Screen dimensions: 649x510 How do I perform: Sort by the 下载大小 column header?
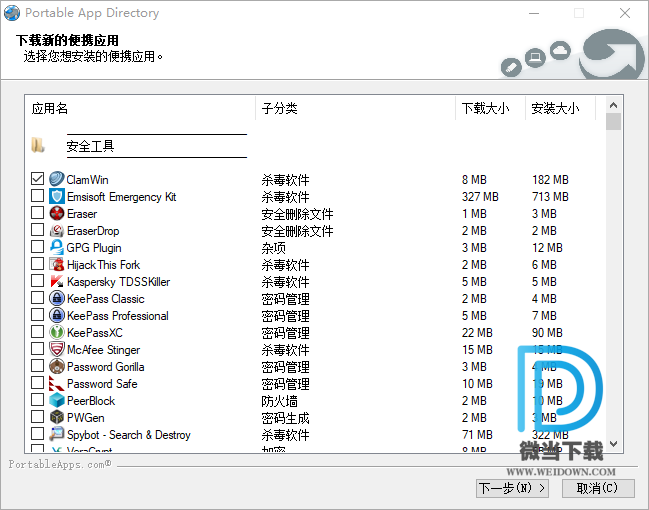[490, 108]
